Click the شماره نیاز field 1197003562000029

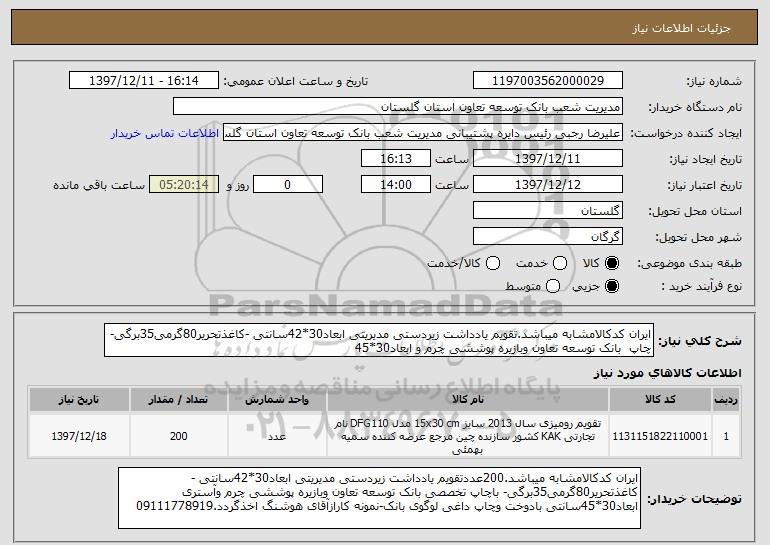[x=548, y=81]
